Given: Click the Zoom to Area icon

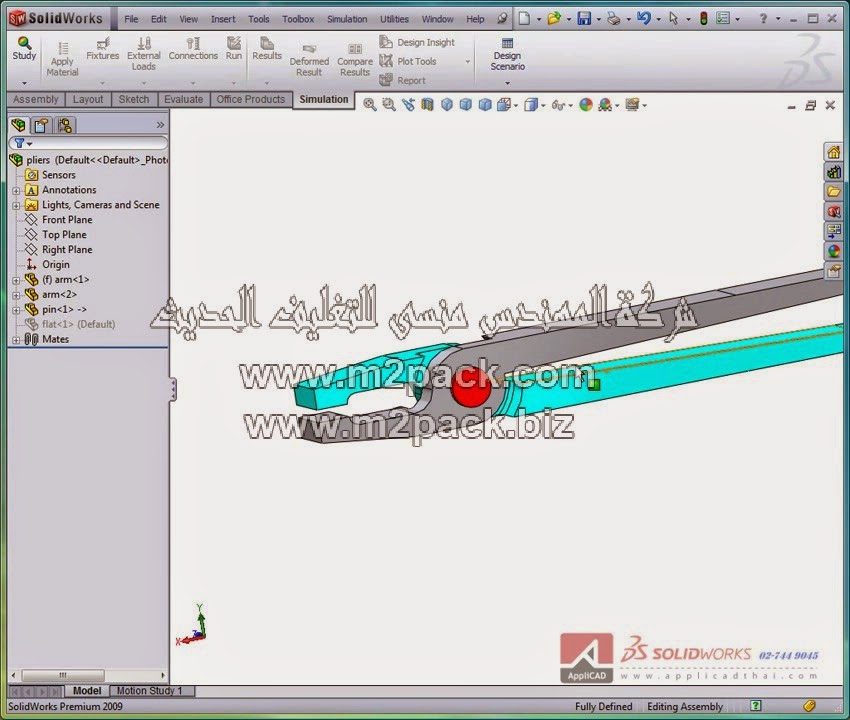Looking at the screenshot, I should coord(389,105).
